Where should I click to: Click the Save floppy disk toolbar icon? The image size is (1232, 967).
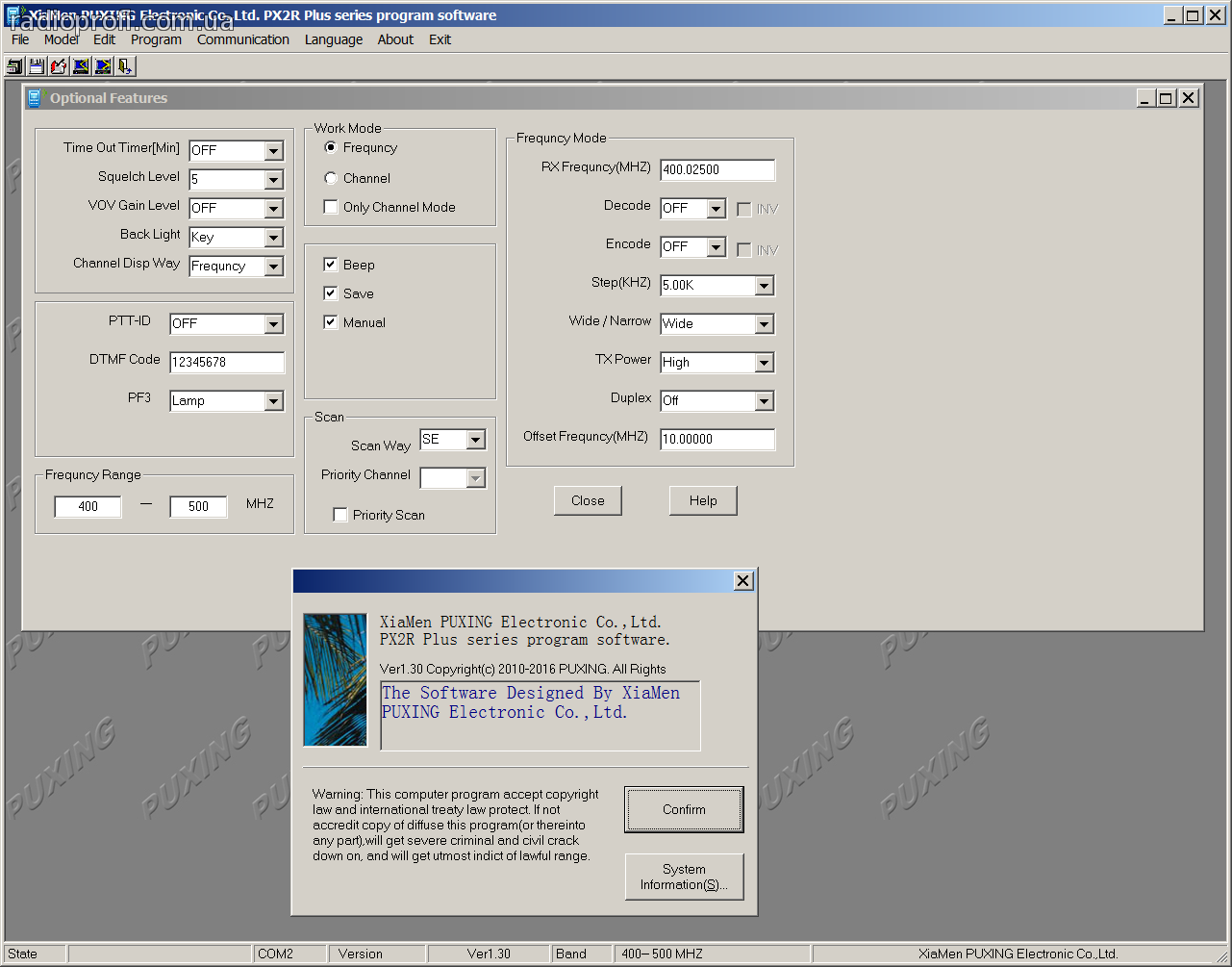37,66
